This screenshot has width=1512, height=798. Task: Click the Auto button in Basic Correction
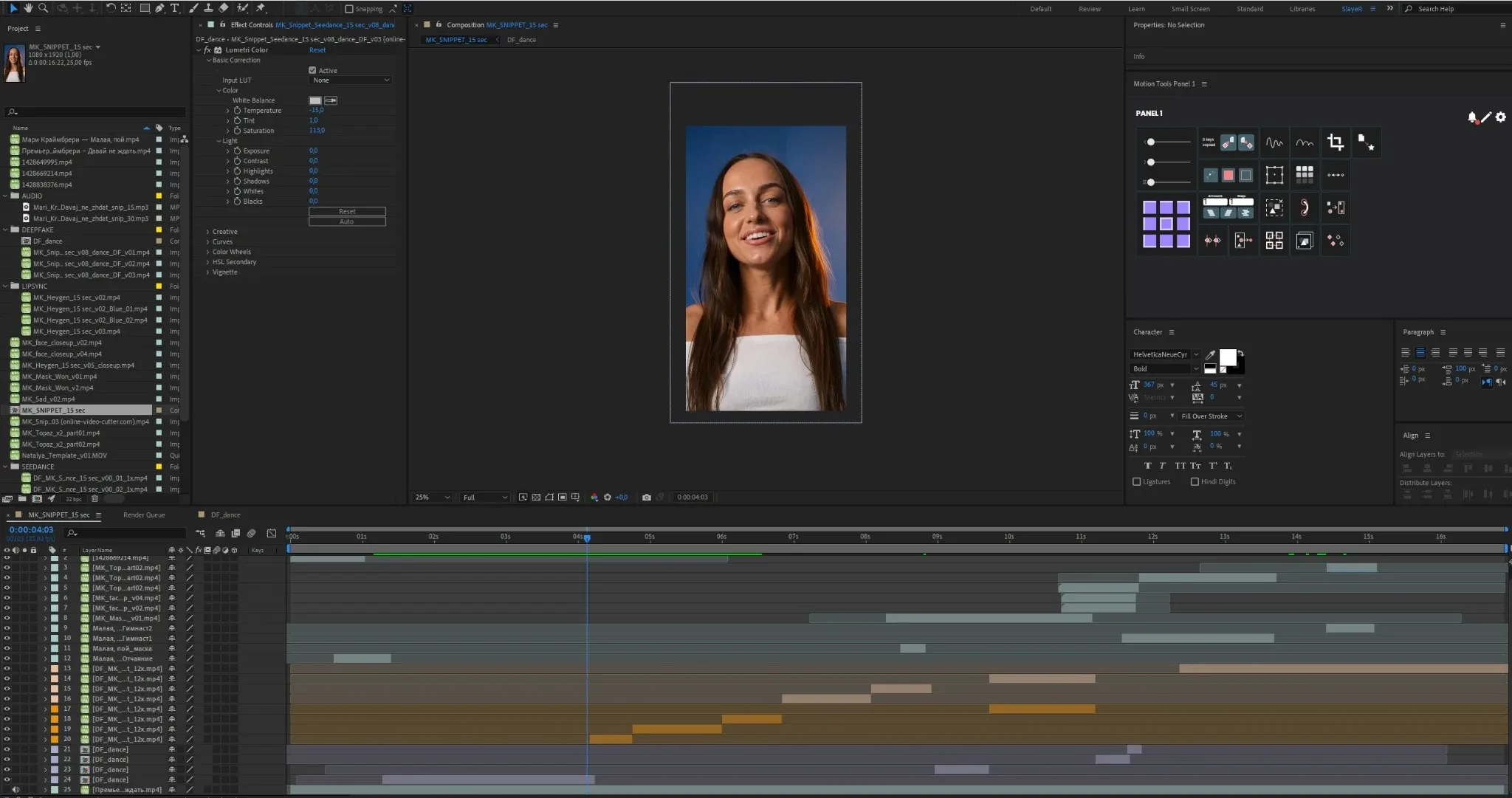pos(347,221)
